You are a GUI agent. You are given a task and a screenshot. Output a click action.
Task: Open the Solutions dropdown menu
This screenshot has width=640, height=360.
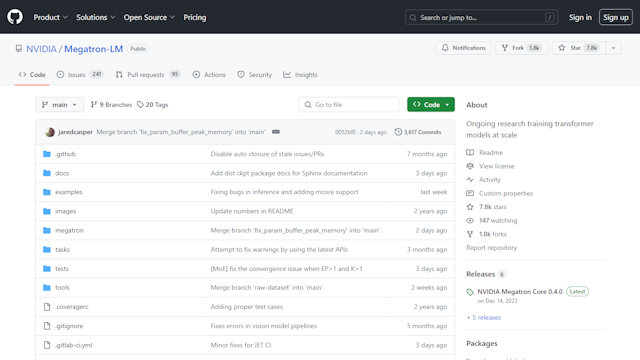(x=96, y=17)
